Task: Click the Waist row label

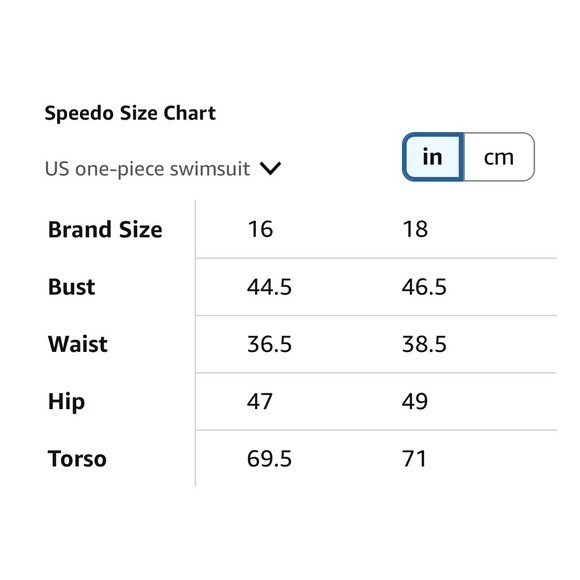Action: (78, 344)
